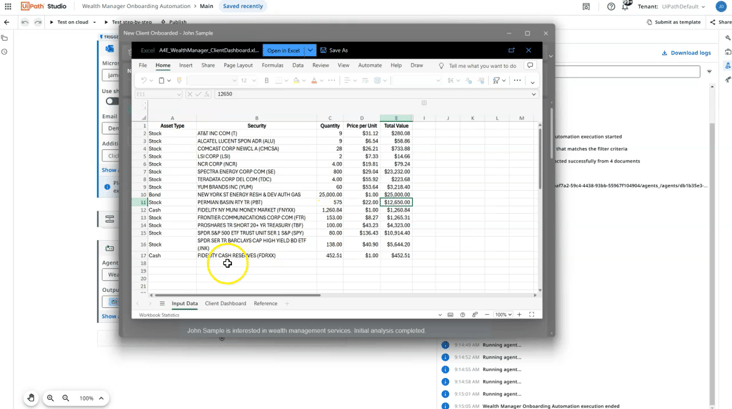The height and width of the screenshot is (409, 732).
Task: Expand the fill color dropdown arrow
Action: coord(304,80)
